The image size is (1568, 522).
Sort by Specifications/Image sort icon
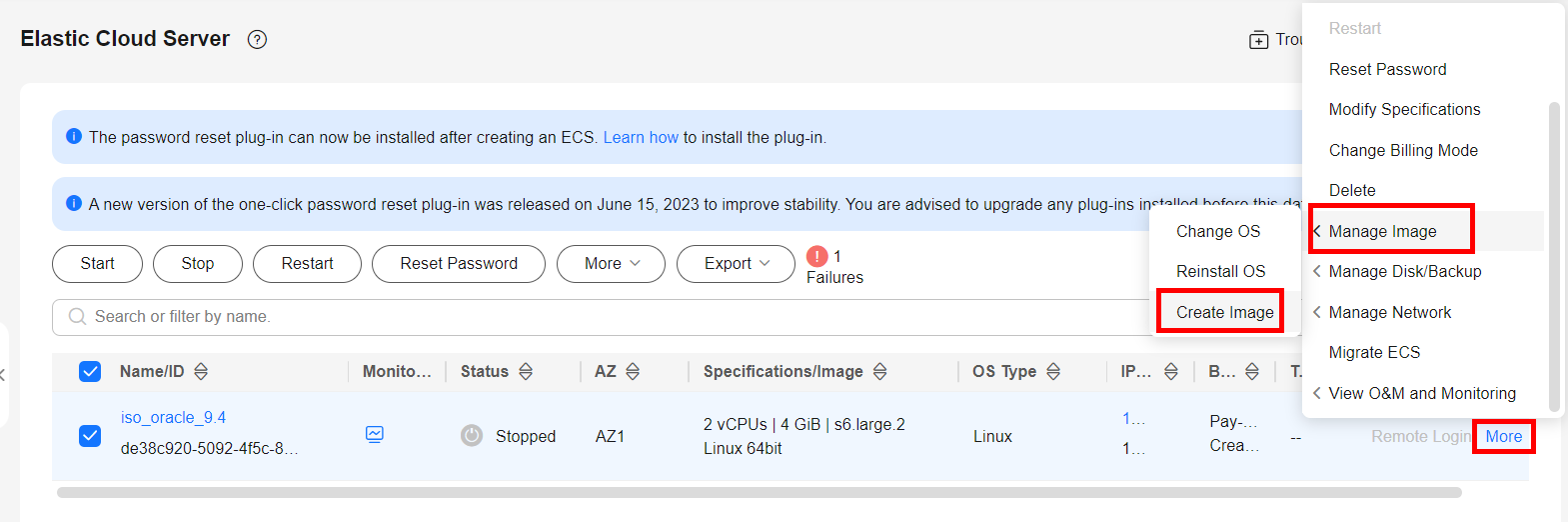879,372
